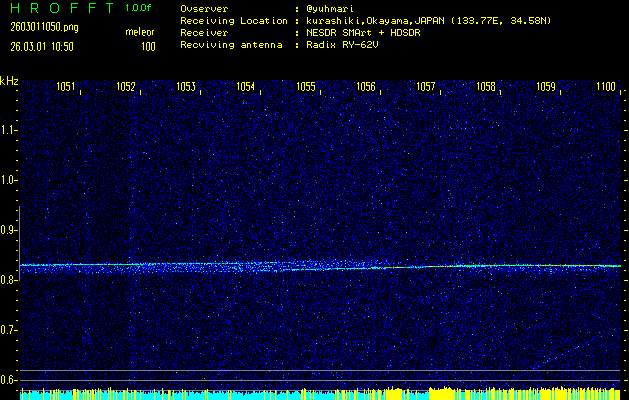629x400 pixels.
Task: Select the 1.1 frequency axis label
Action: (9, 130)
